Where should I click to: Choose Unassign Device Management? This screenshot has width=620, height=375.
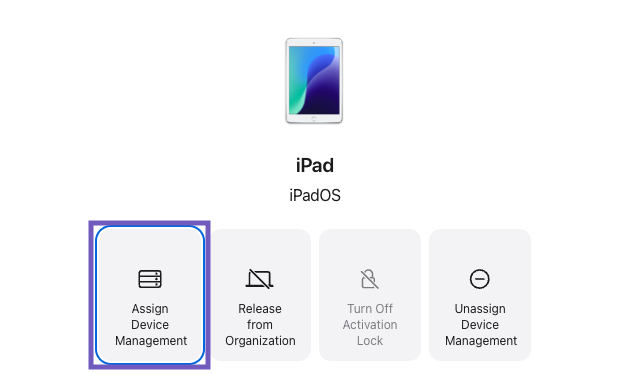coord(480,295)
